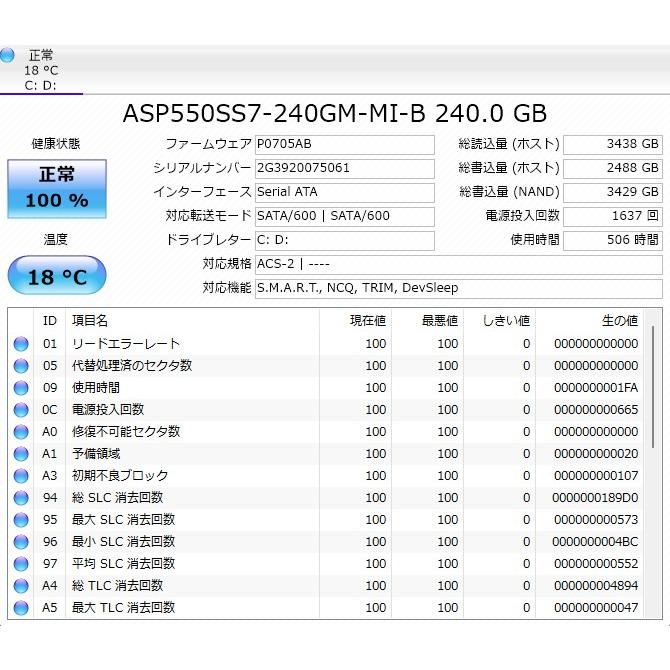Select the 電源投入回数 attribute name in SMART list
The image size is (670, 670).
(x=108, y=409)
